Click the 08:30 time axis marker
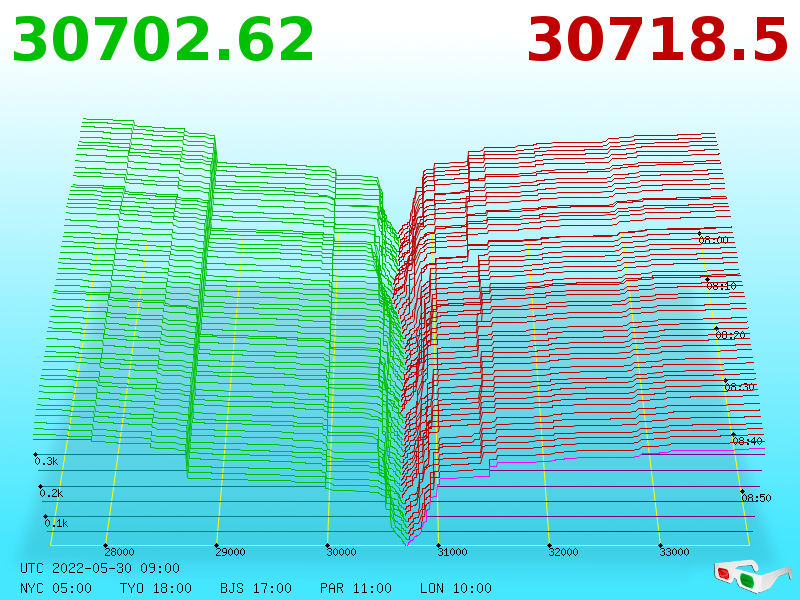This screenshot has width=800, height=600. click(x=739, y=387)
